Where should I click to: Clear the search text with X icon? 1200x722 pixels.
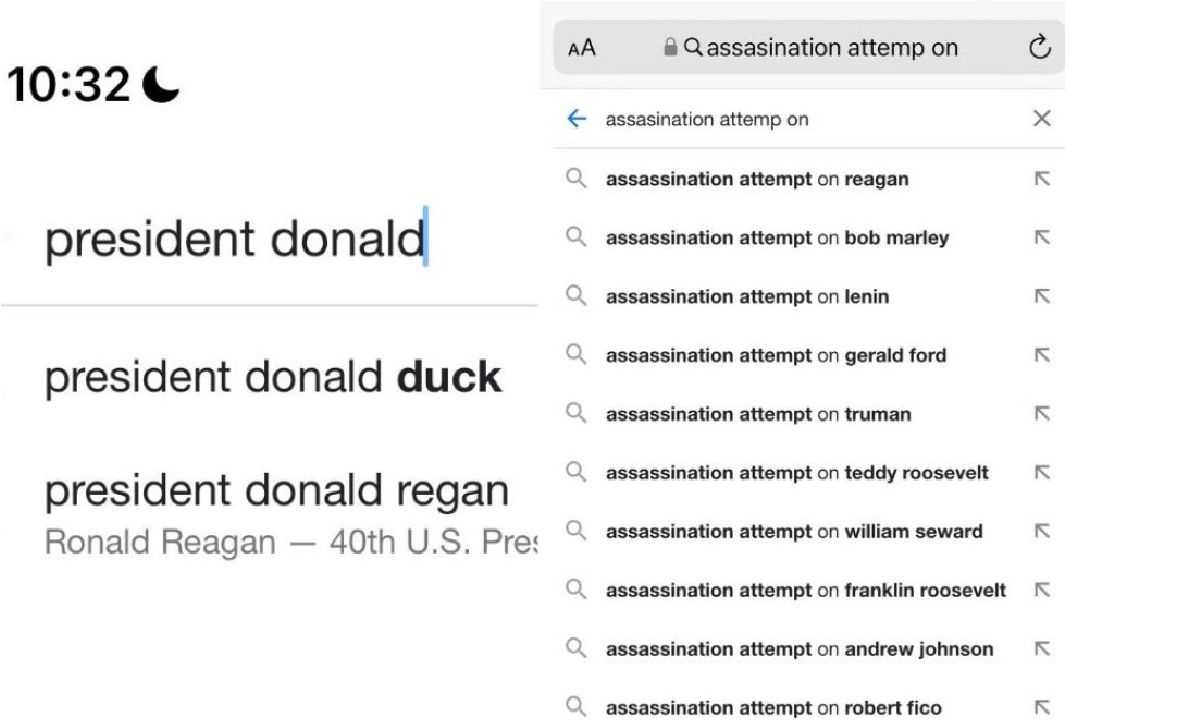(1041, 119)
